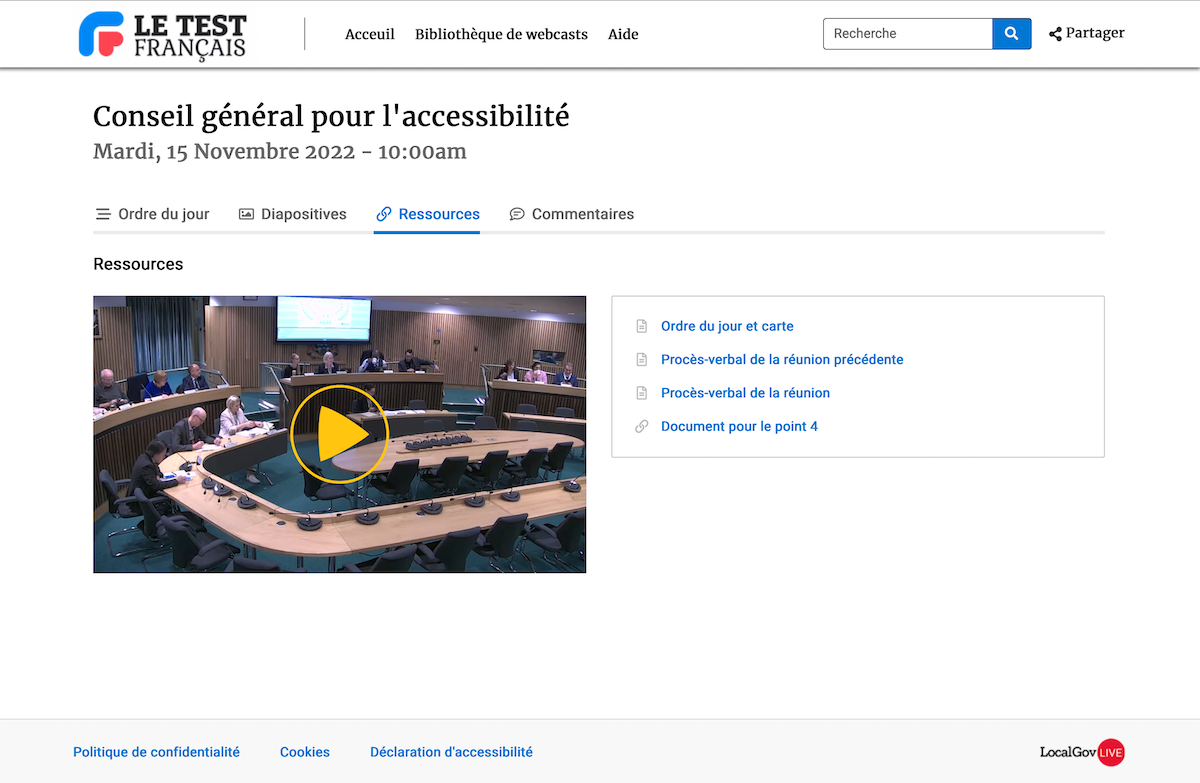Click document icon beside Procès-verbal de la réunion
The image size is (1200, 783).
pos(642,393)
